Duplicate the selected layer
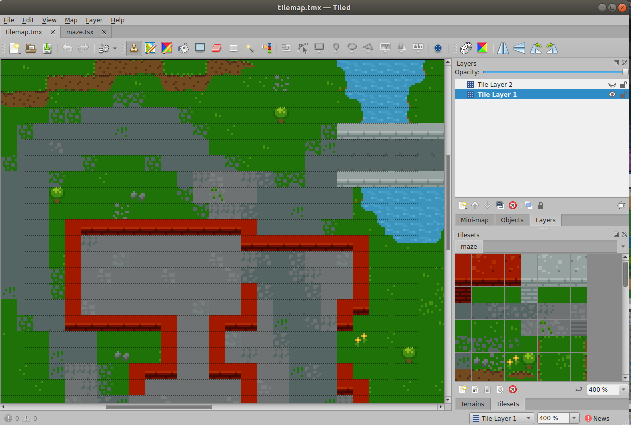This screenshot has height=425, width=631. [500, 206]
